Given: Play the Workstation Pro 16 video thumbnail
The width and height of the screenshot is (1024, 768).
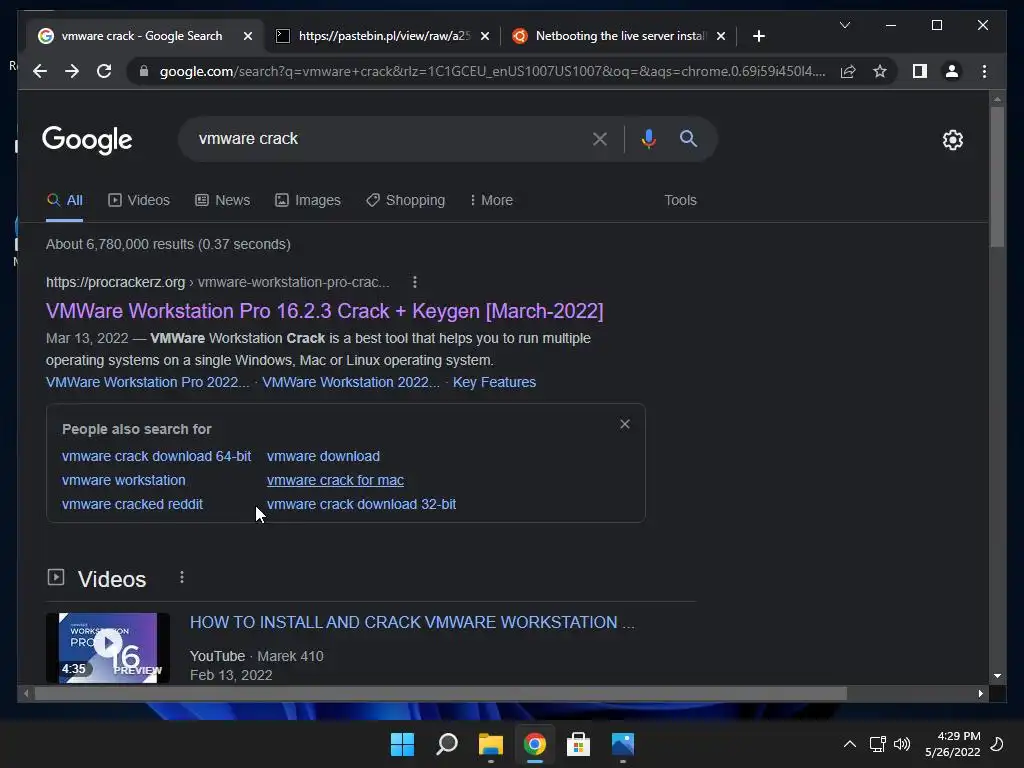Looking at the screenshot, I should [x=108, y=648].
